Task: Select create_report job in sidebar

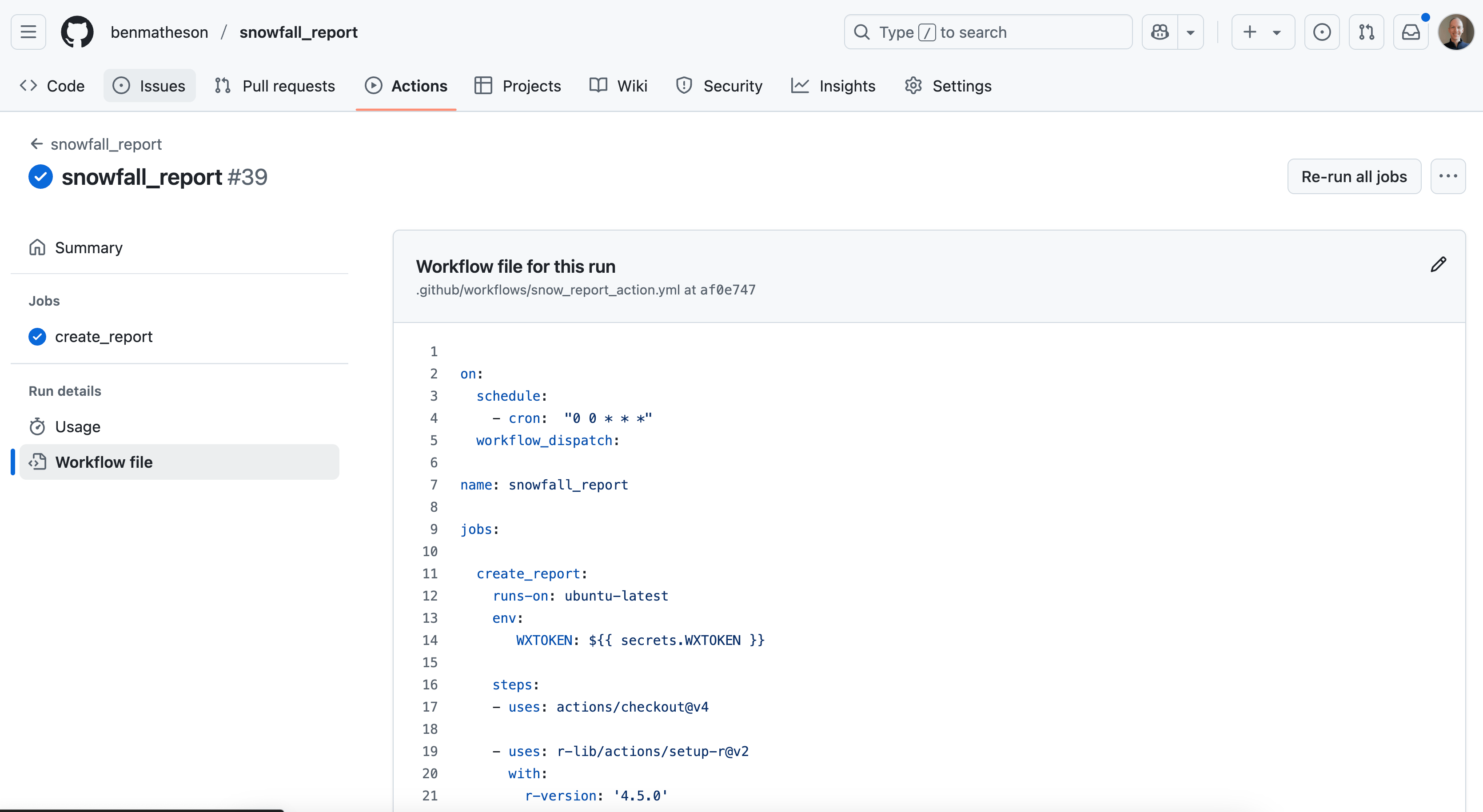Action: (x=104, y=337)
